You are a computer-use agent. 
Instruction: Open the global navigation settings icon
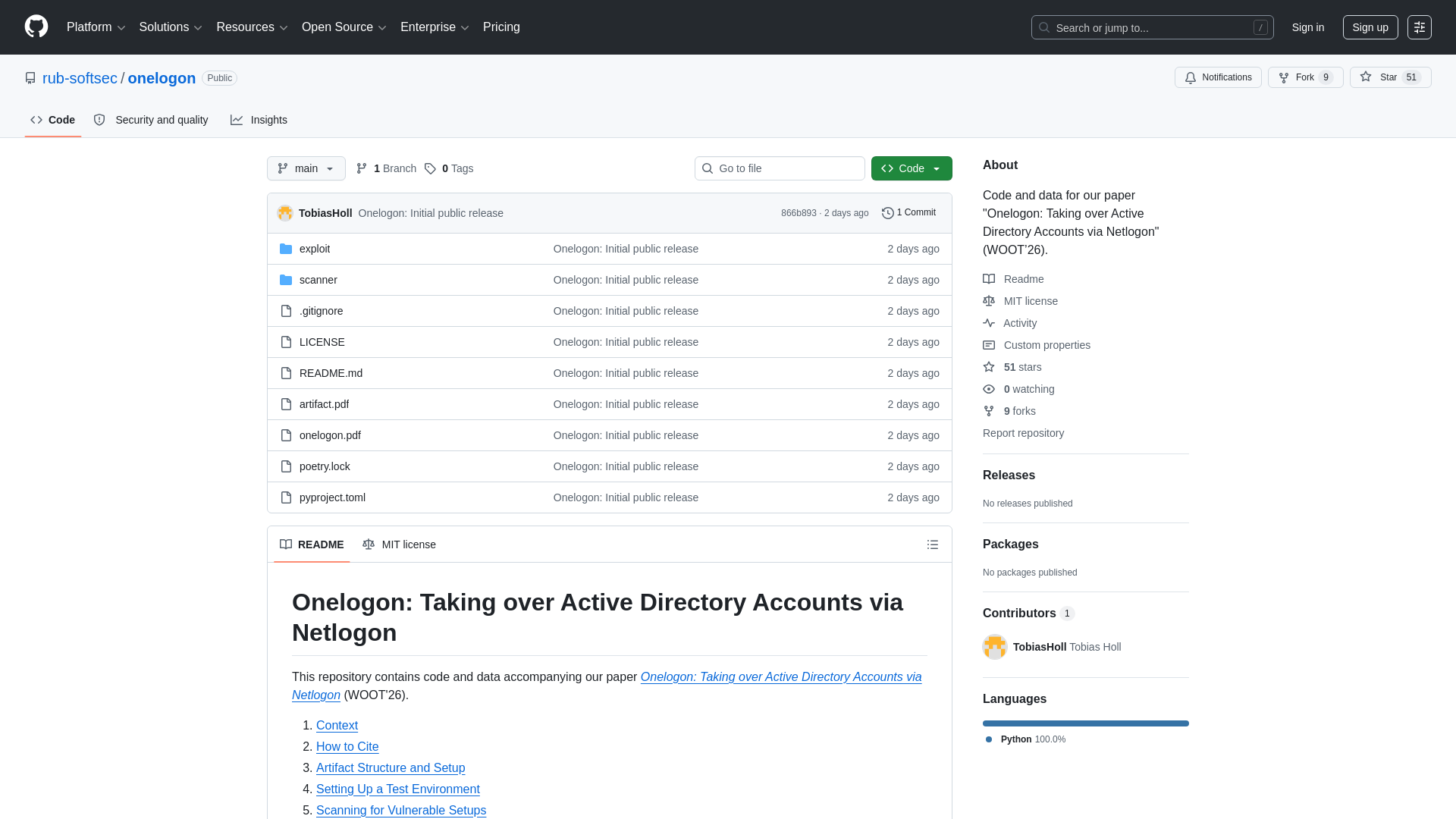[1420, 27]
